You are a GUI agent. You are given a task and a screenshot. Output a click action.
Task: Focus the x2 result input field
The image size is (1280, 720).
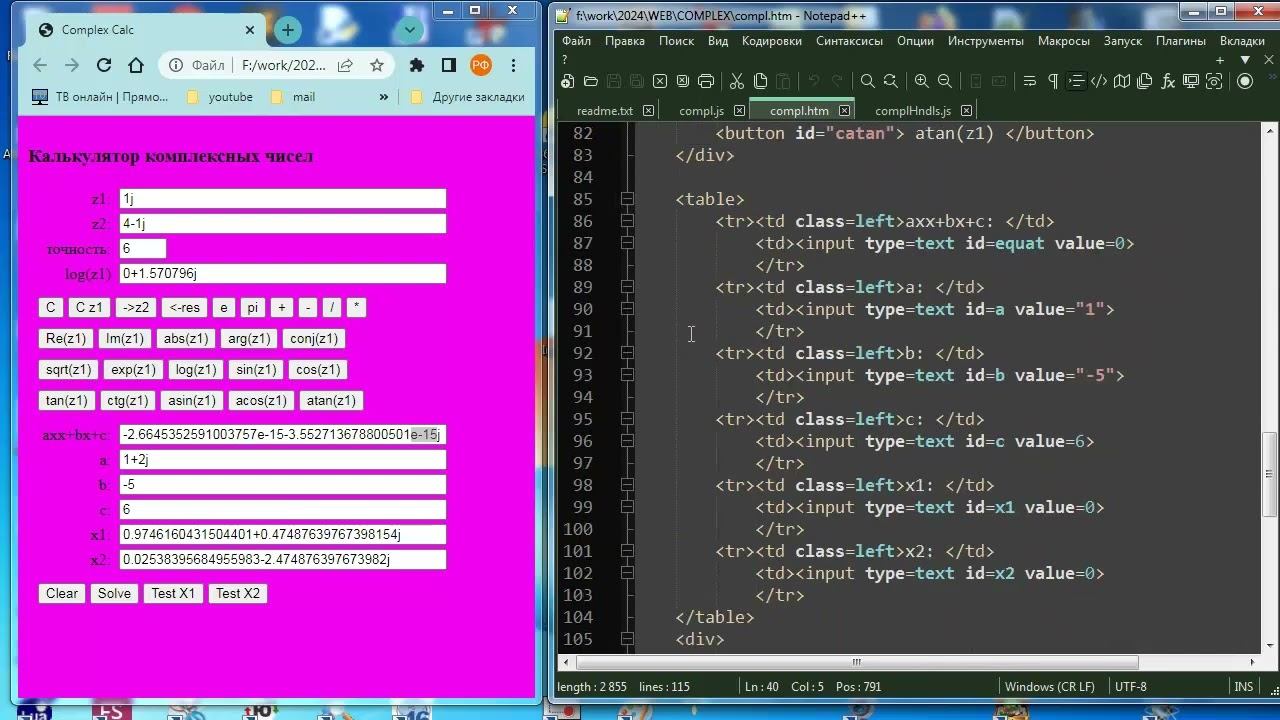283,560
